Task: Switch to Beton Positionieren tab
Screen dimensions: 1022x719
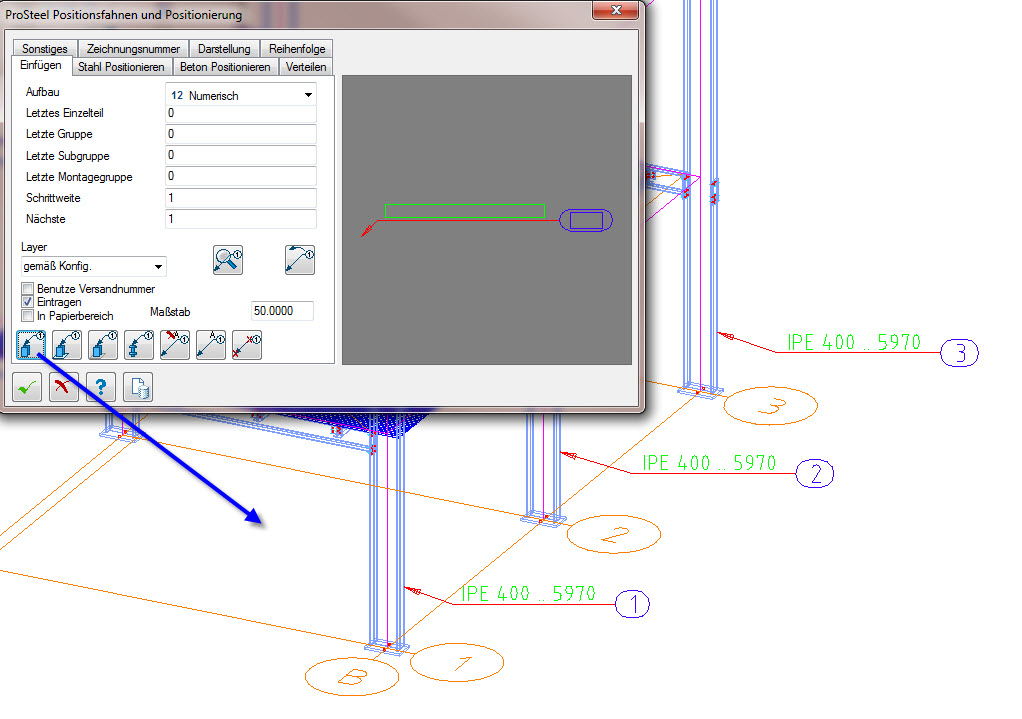Action: pyautogui.click(x=225, y=66)
